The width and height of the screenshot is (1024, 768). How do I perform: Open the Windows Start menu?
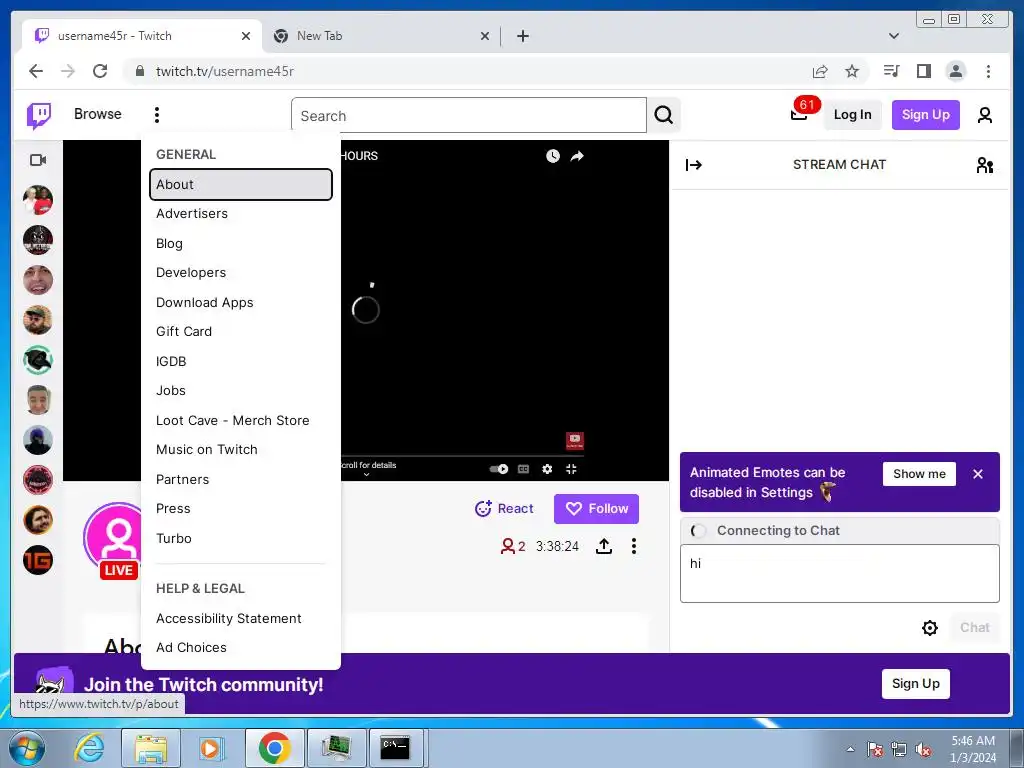(x=27, y=748)
